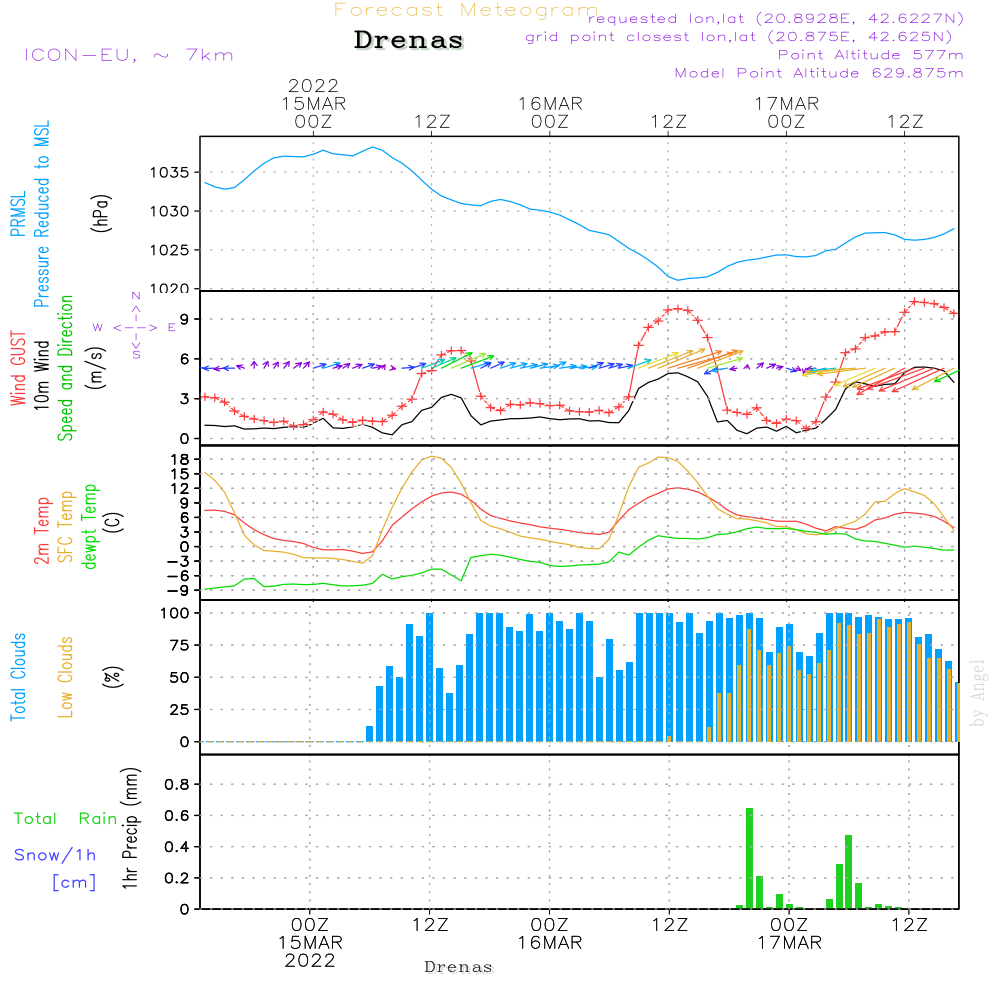Click the bottom '17MAR' date label
1000x1000 pixels.
coord(790,943)
